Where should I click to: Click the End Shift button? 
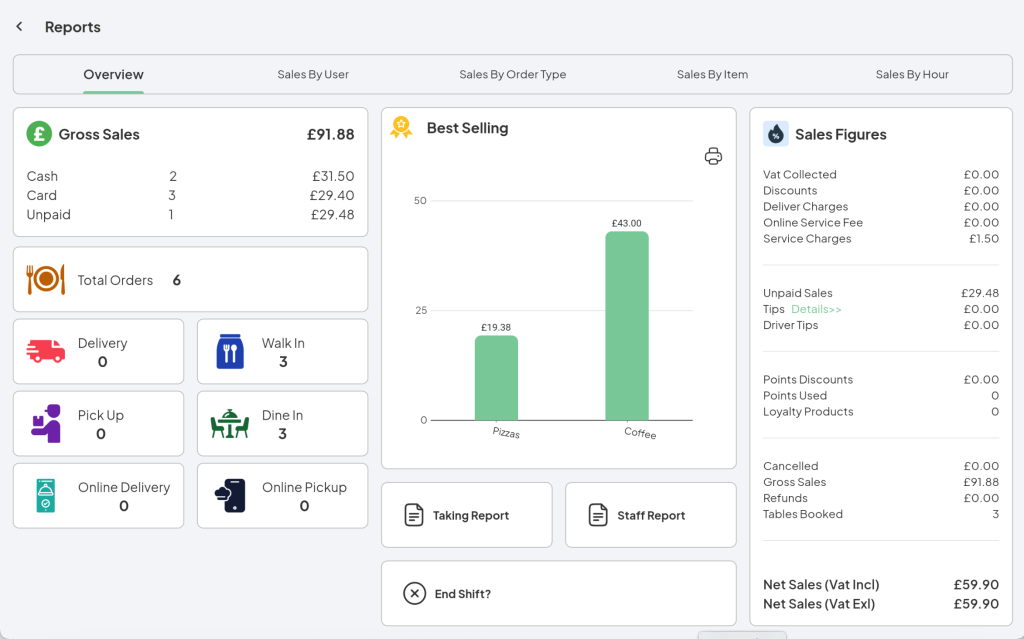tap(558, 593)
